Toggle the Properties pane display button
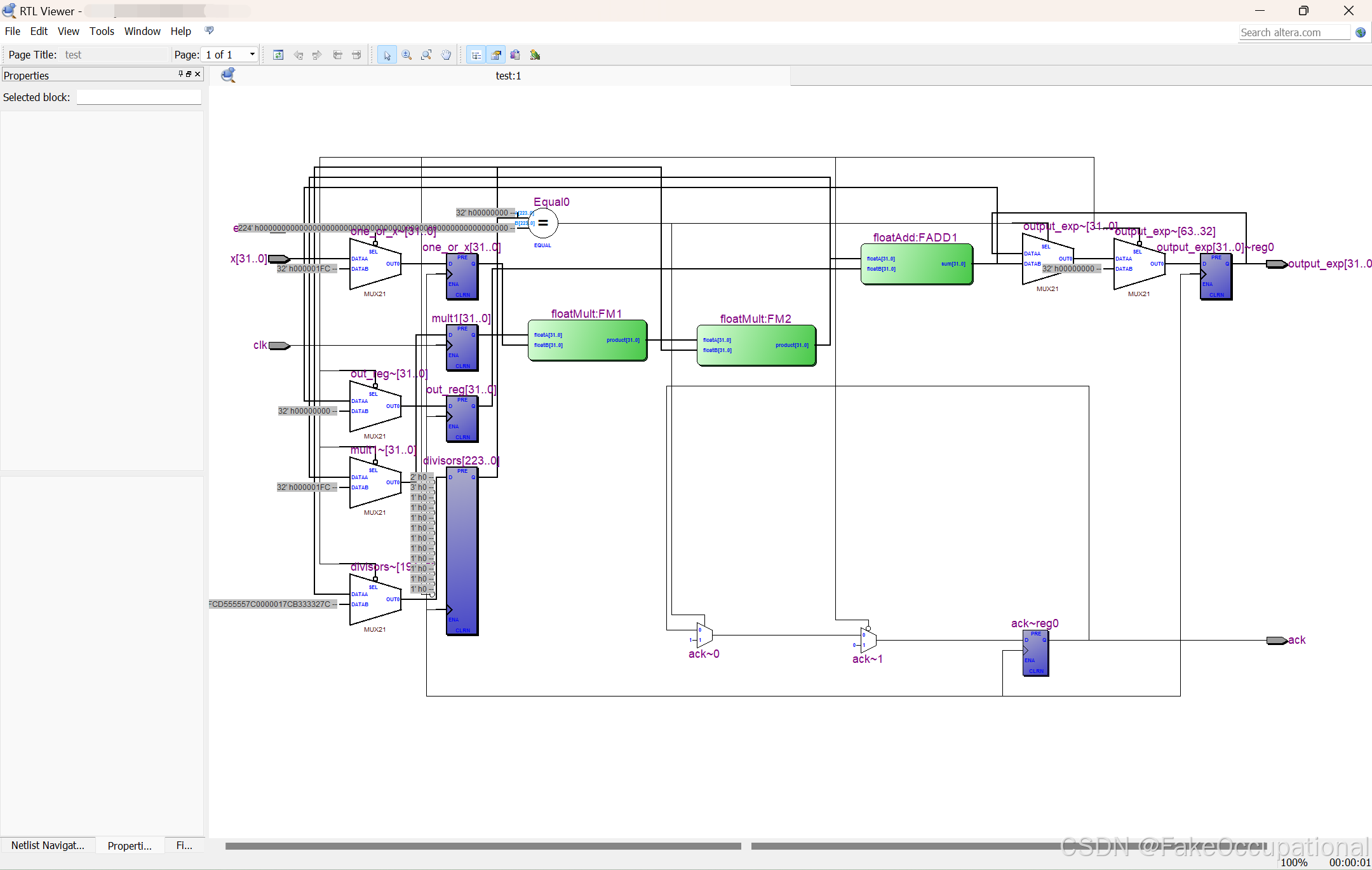 [495, 55]
